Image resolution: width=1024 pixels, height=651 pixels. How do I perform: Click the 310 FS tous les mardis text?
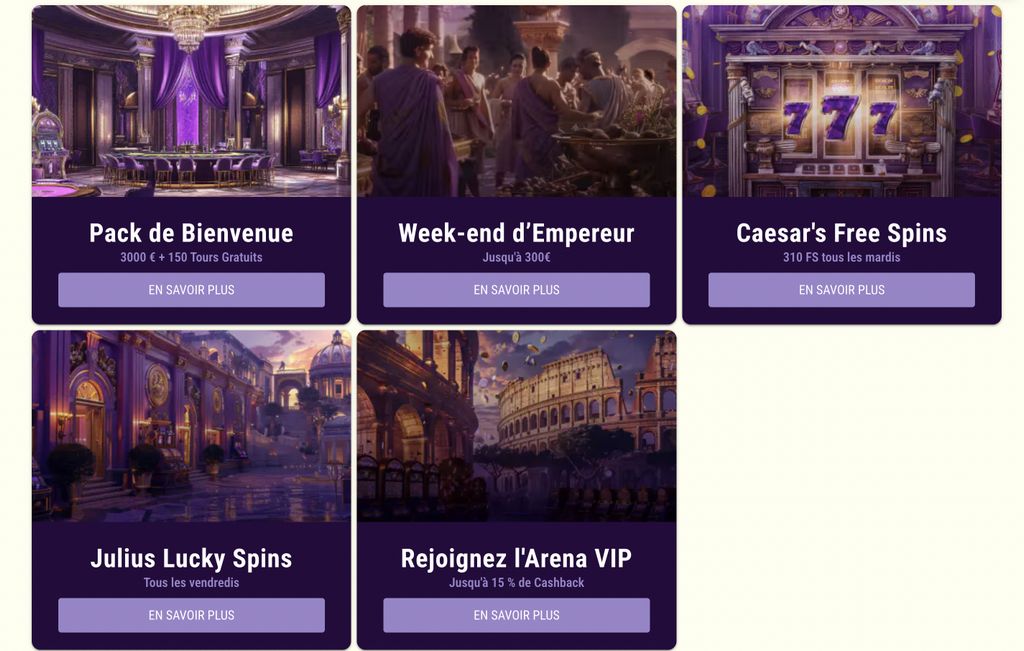(x=841, y=257)
